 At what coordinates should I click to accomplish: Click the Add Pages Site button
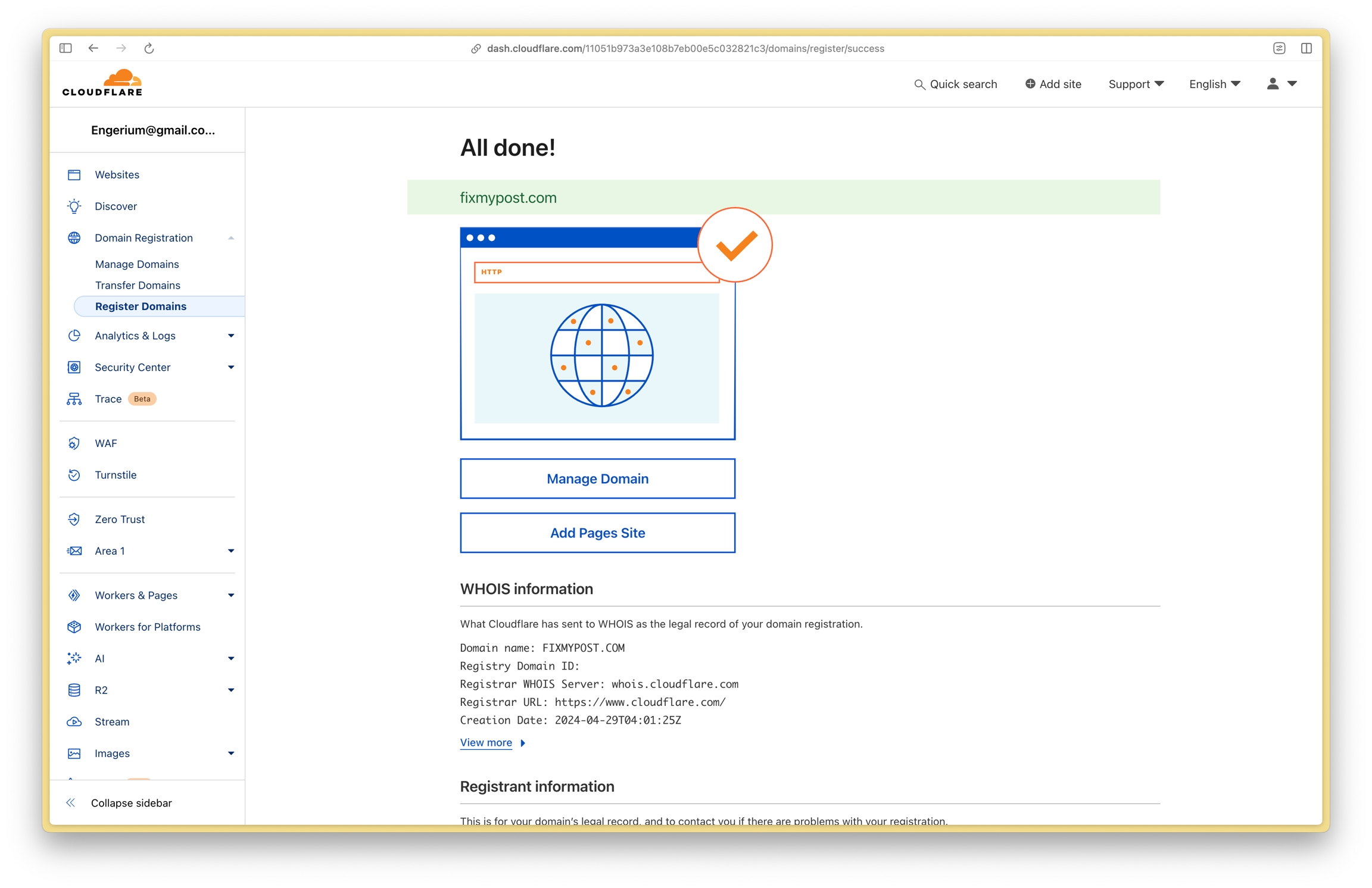(597, 533)
